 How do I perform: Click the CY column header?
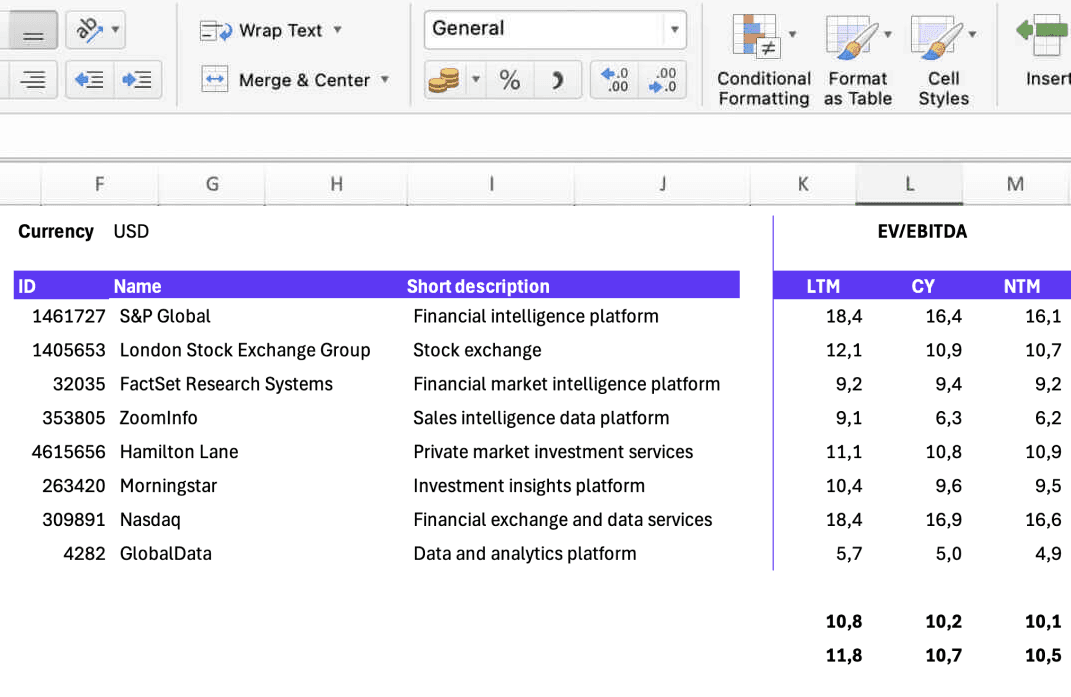coord(923,286)
